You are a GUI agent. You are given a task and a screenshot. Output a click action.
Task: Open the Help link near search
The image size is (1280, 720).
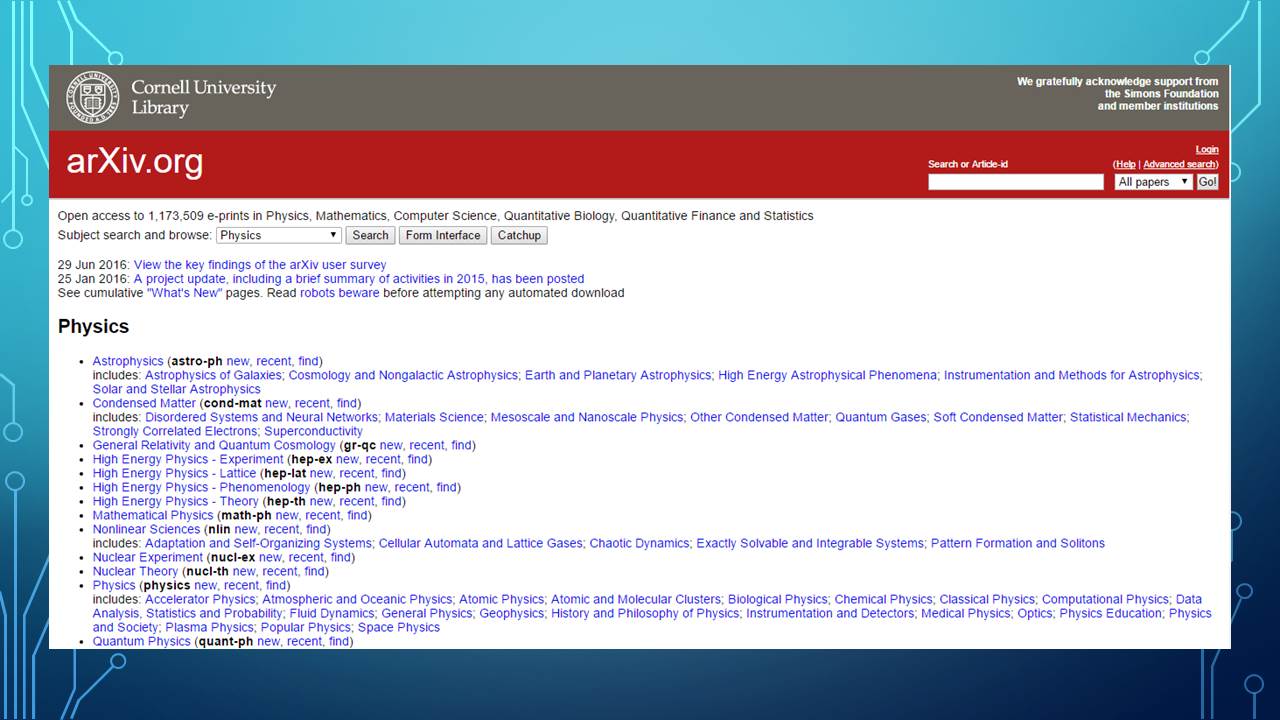(1126, 164)
